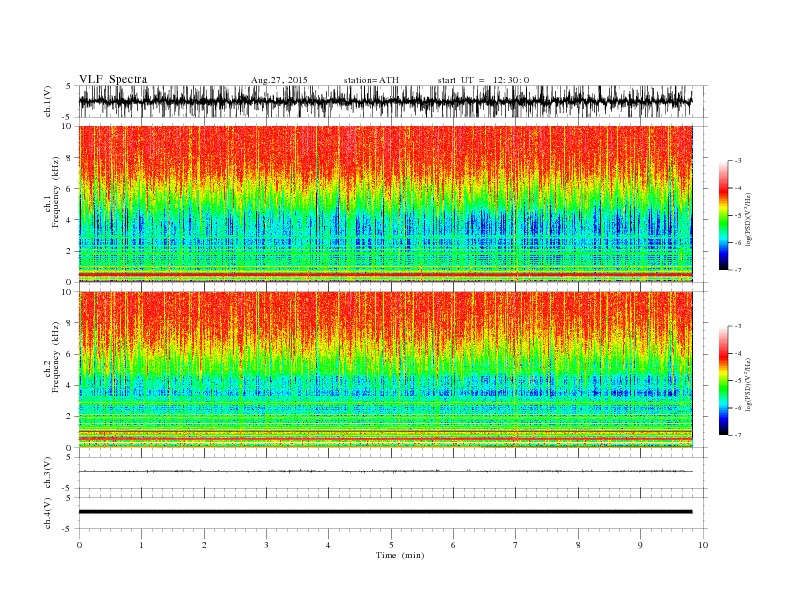Click time axis tick label '5'

(391, 545)
